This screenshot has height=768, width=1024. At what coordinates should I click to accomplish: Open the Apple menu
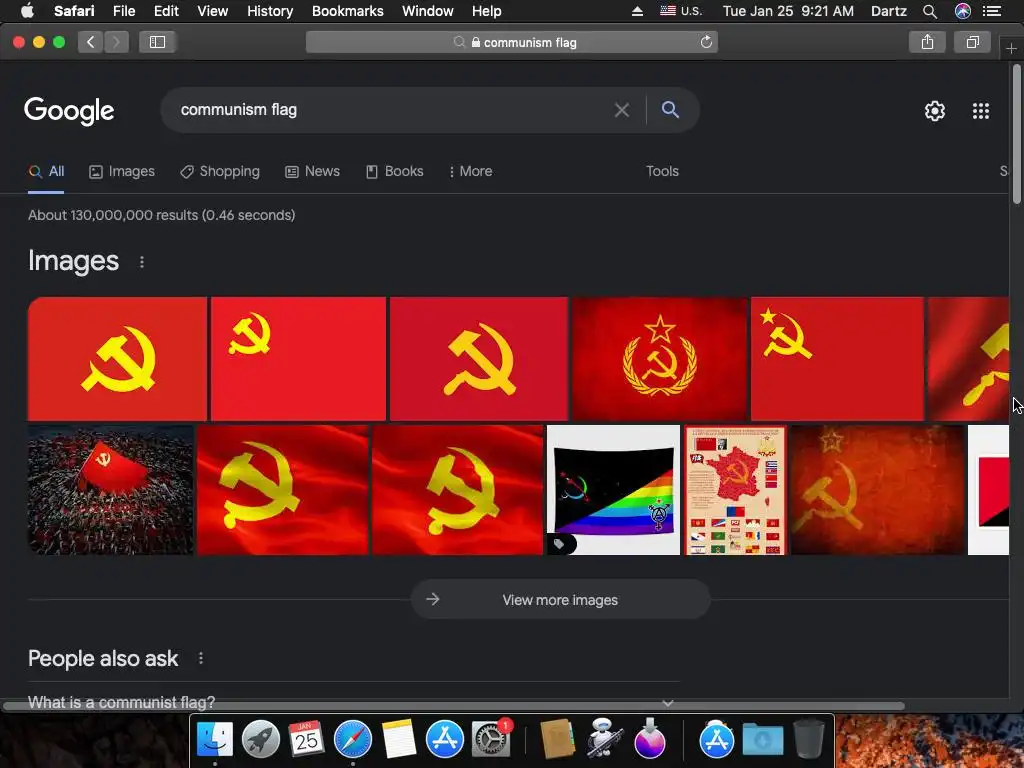[27, 11]
